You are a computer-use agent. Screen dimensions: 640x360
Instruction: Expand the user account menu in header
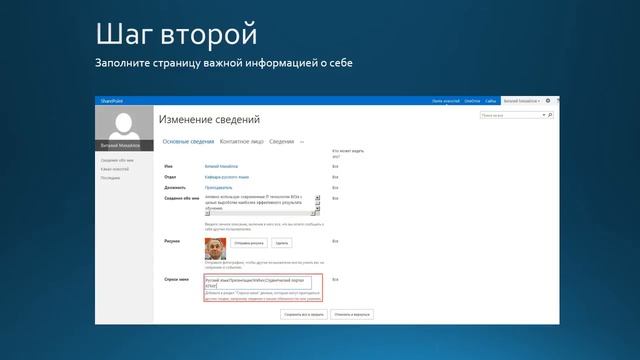pos(522,101)
